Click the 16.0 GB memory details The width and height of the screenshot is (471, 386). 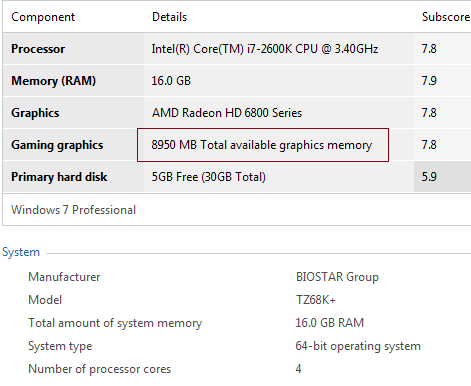click(171, 81)
